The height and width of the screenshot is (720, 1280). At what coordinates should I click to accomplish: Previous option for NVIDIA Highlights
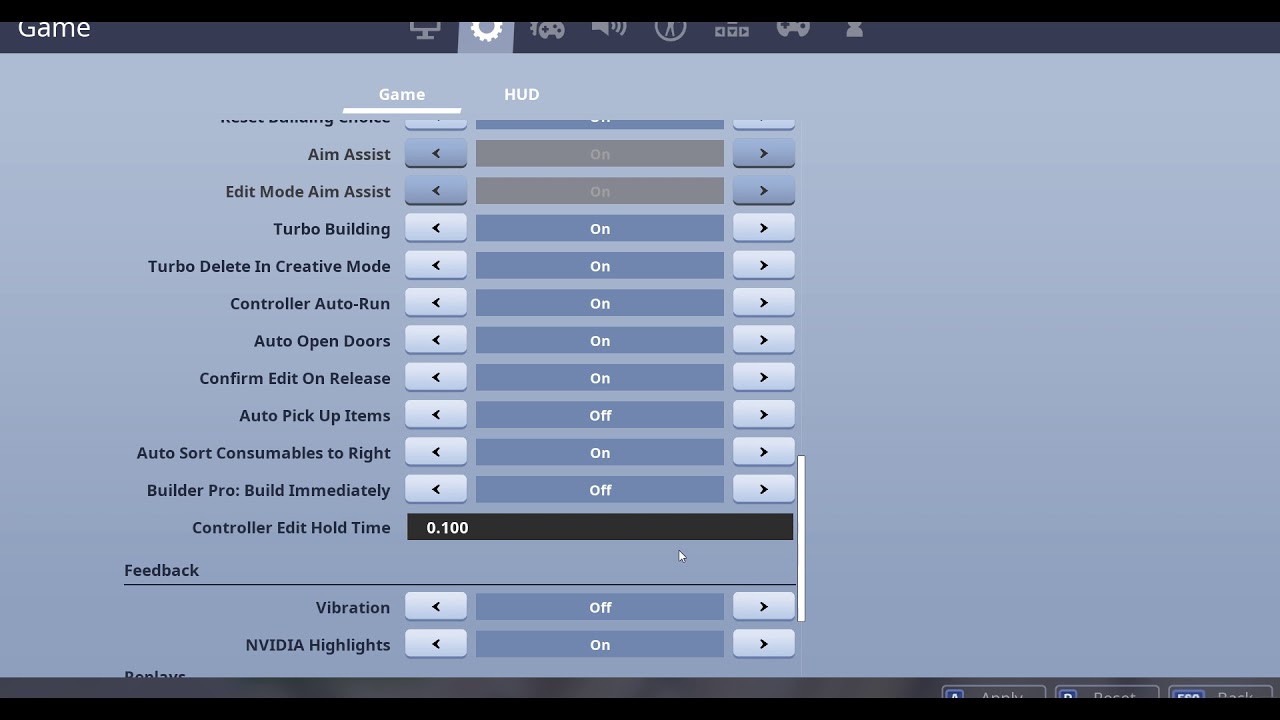(436, 645)
